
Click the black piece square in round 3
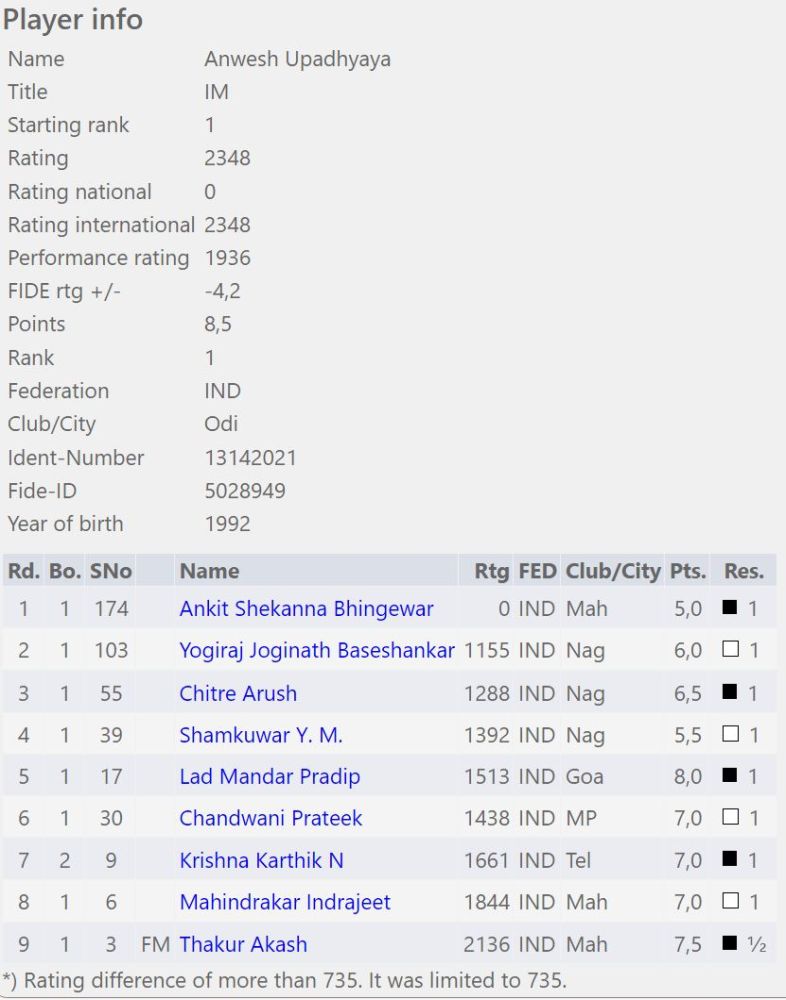click(x=730, y=692)
